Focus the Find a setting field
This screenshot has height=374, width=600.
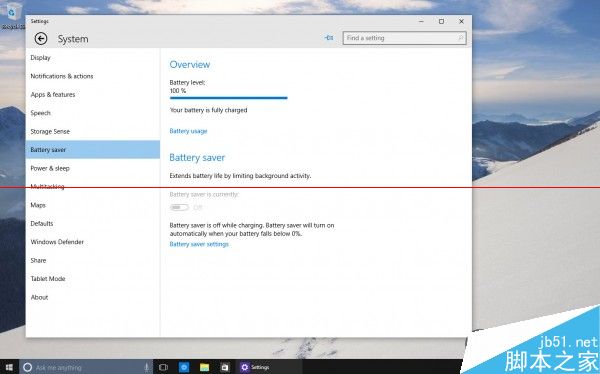click(404, 38)
